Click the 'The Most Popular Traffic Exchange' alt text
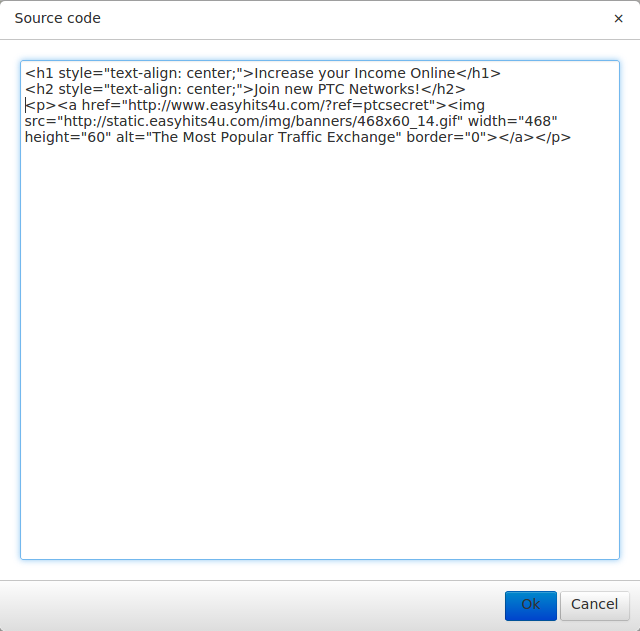 [x=271, y=137]
